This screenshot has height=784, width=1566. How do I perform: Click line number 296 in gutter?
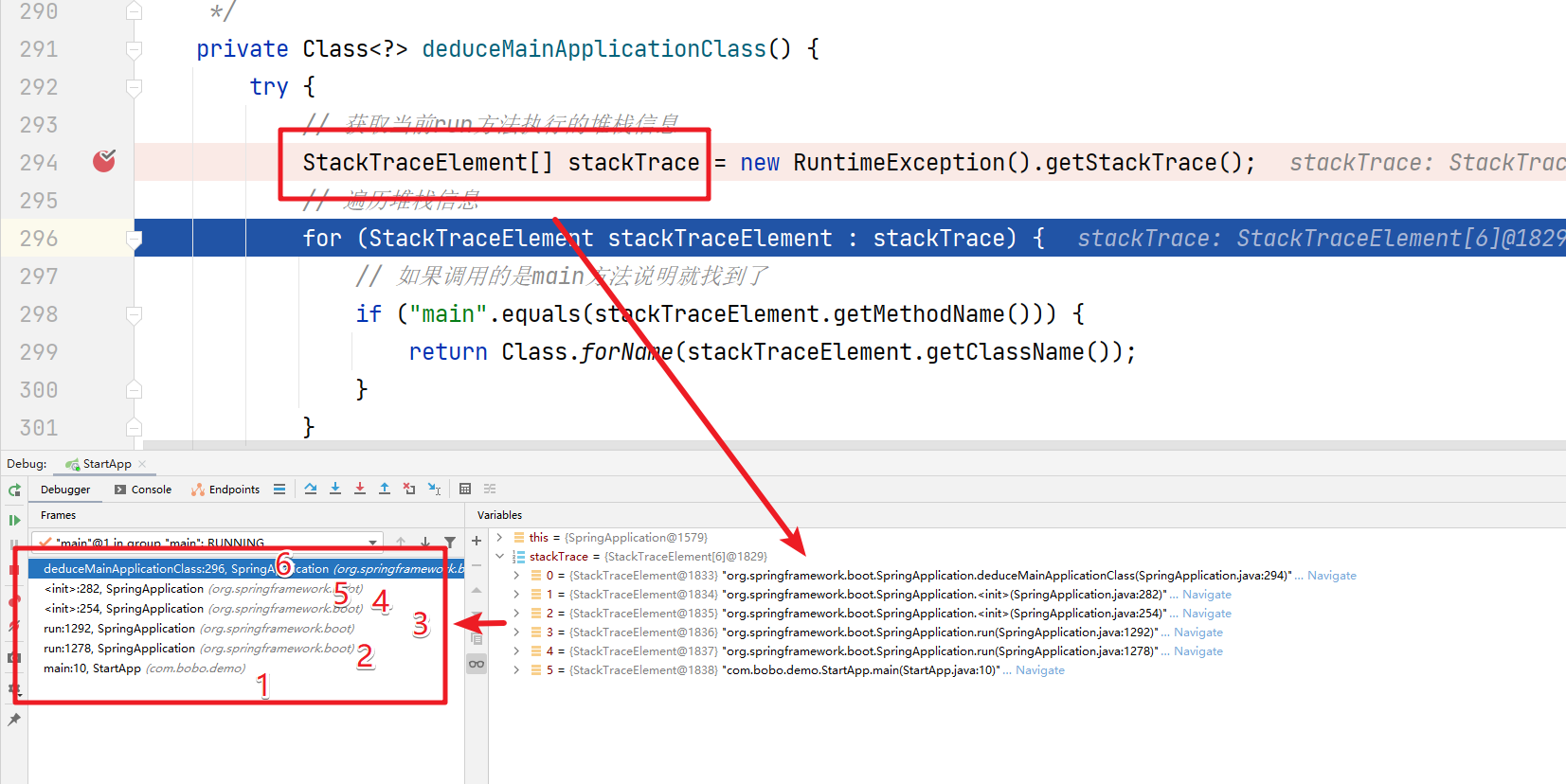39,239
